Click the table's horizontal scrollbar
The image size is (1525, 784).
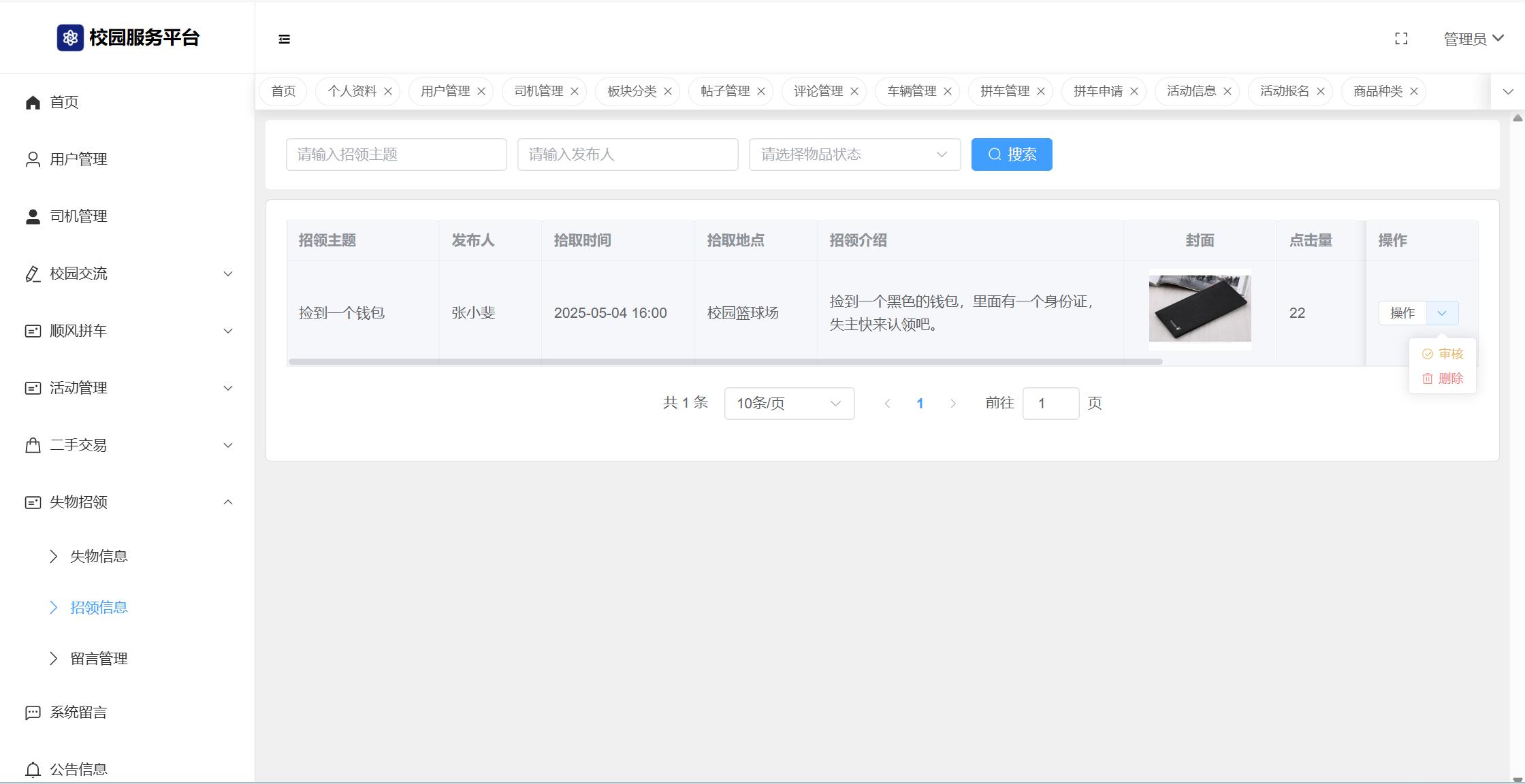coord(725,362)
